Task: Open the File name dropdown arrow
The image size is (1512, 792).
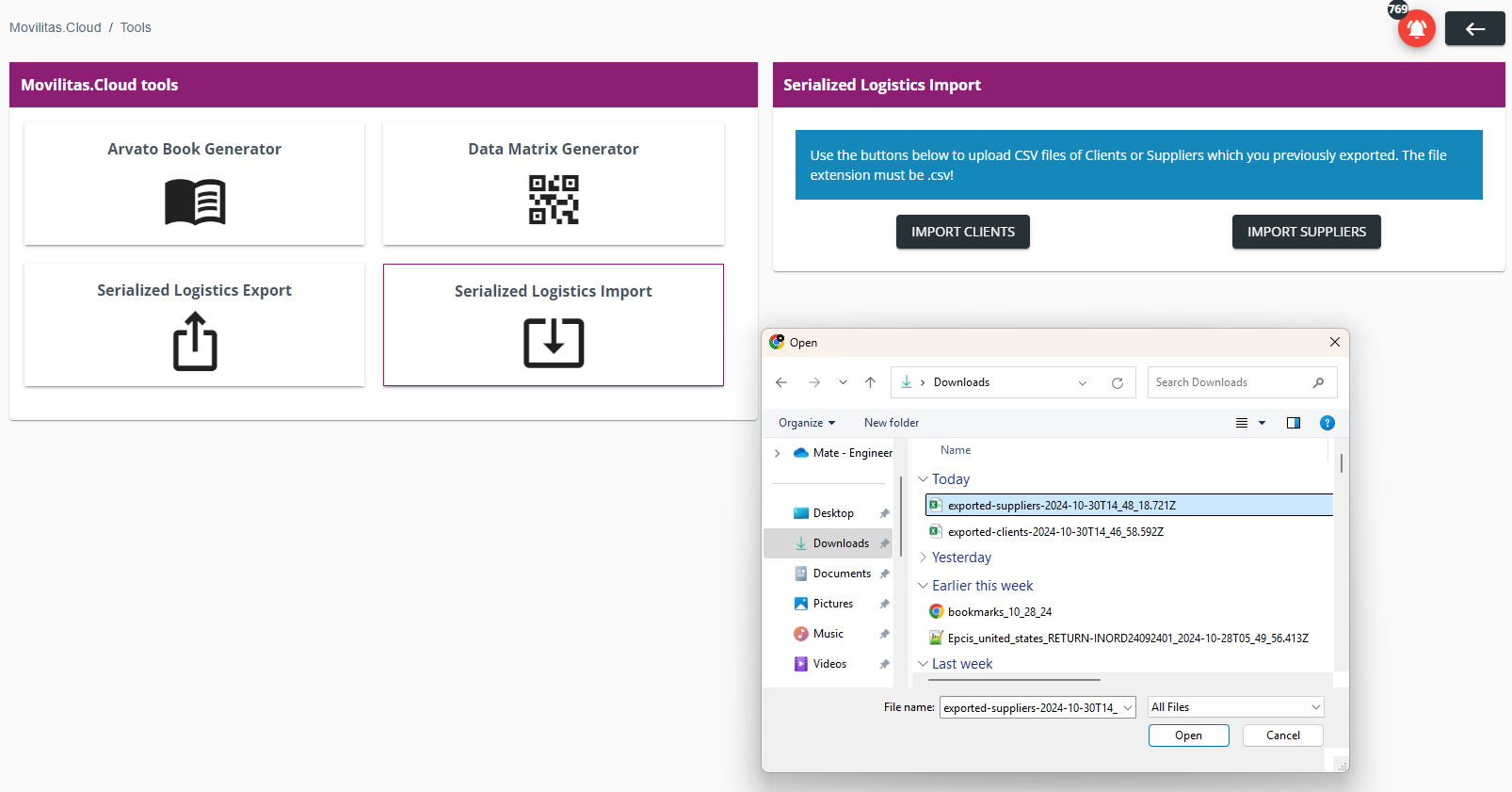Action: click(1128, 707)
